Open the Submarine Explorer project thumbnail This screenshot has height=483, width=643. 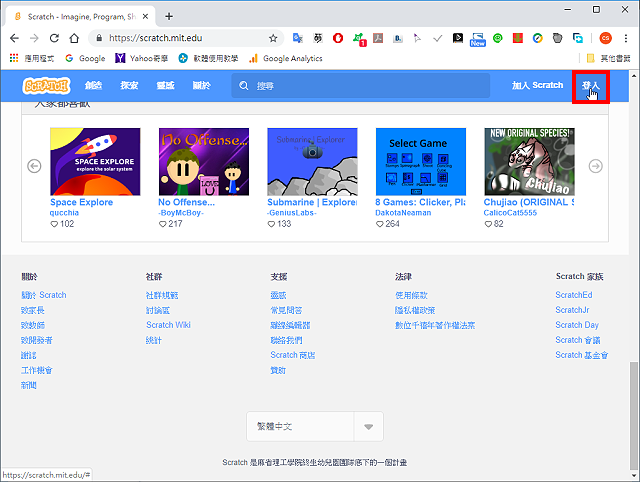312,162
